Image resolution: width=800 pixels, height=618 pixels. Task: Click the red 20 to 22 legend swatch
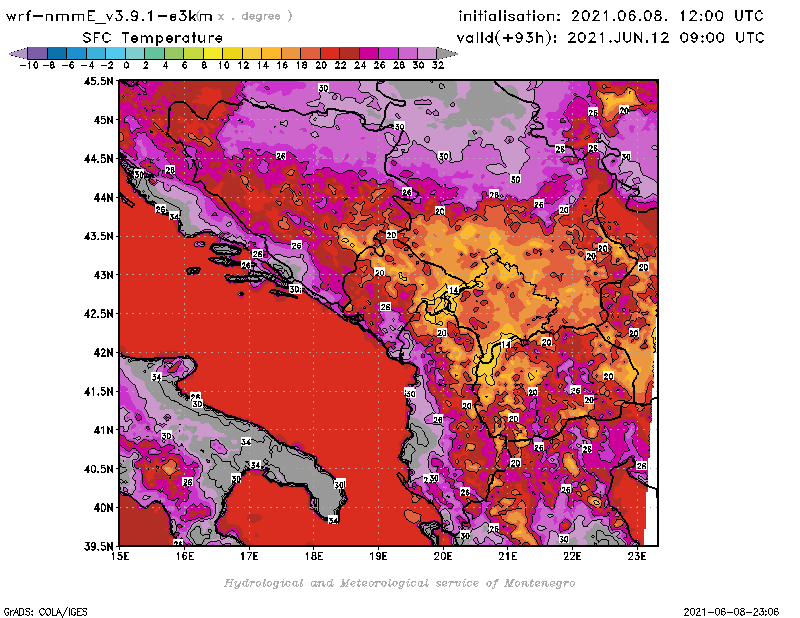[330, 53]
